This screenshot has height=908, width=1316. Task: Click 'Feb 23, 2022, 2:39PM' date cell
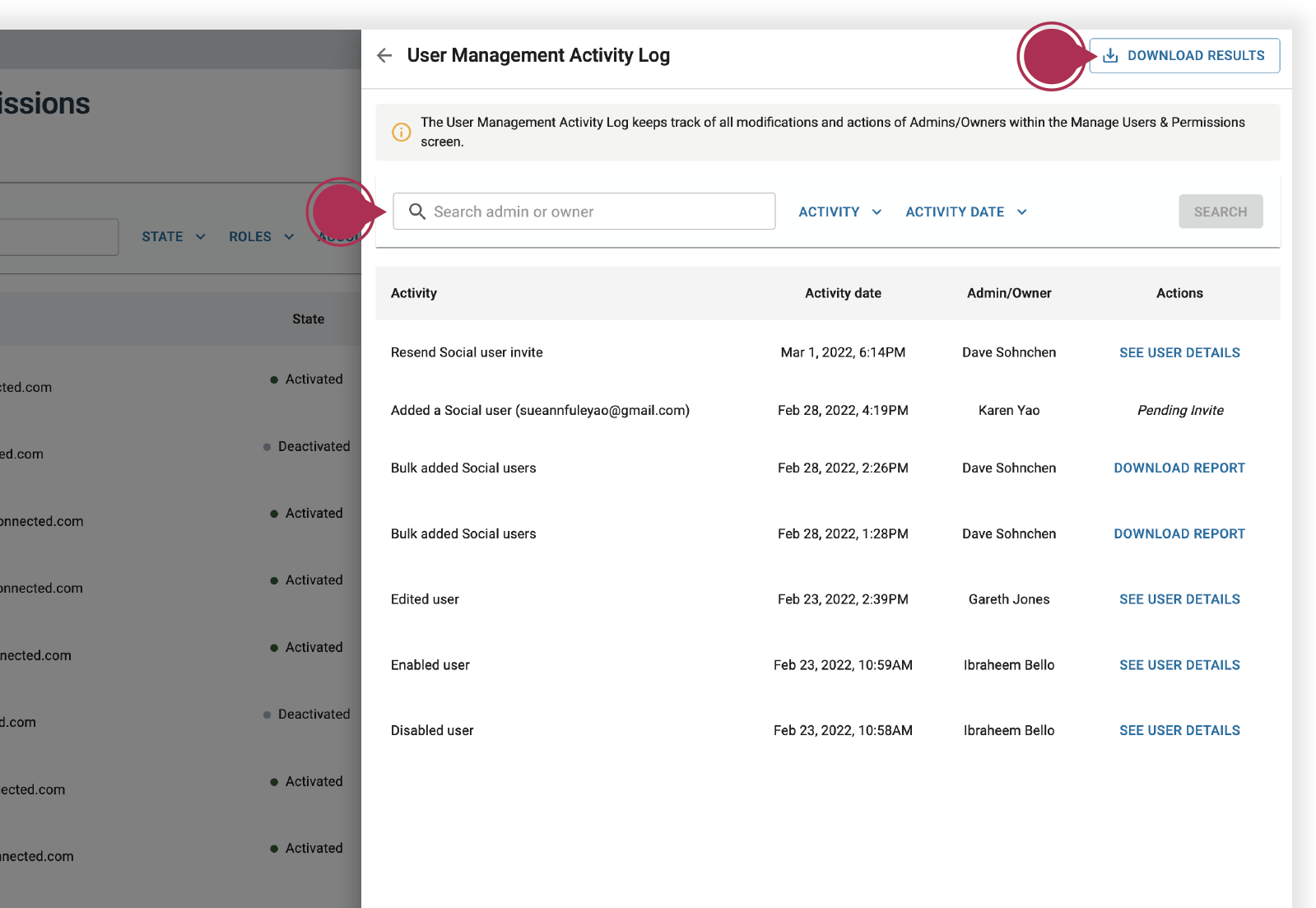843,599
